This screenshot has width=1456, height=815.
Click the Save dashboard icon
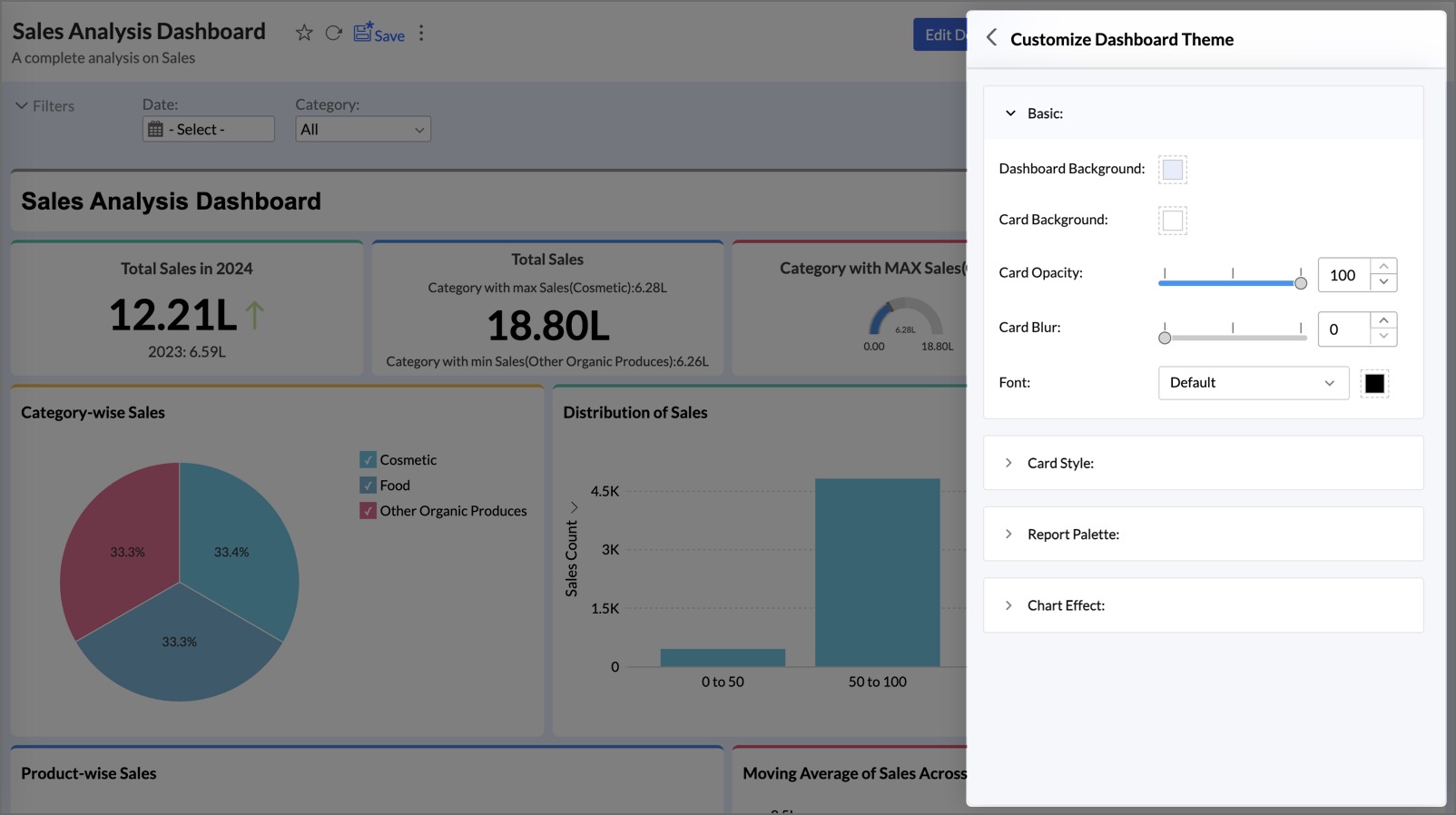point(379,34)
